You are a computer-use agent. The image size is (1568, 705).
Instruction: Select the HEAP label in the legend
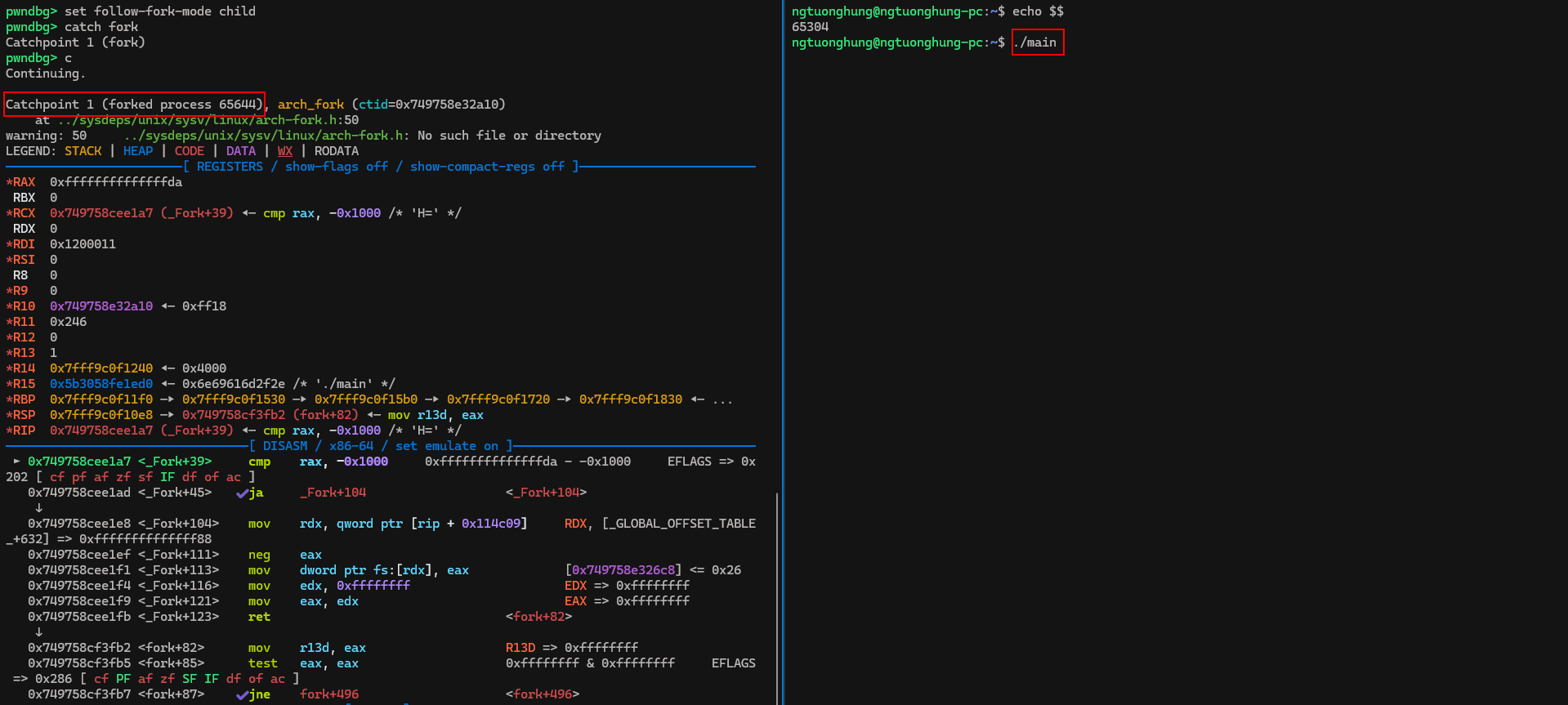[x=137, y=151]
